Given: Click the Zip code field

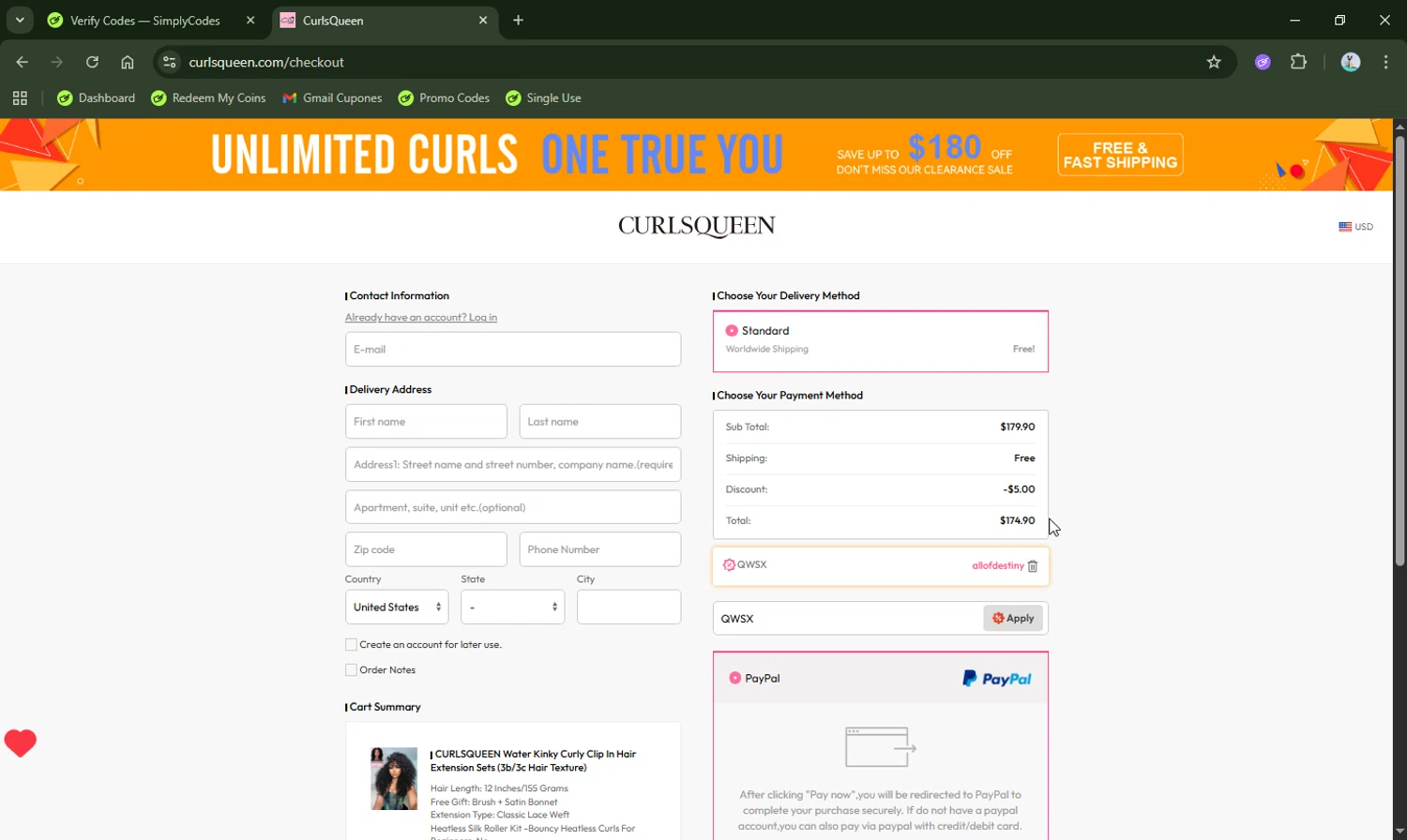Looking at the screenshot, I should coord(426,549).
